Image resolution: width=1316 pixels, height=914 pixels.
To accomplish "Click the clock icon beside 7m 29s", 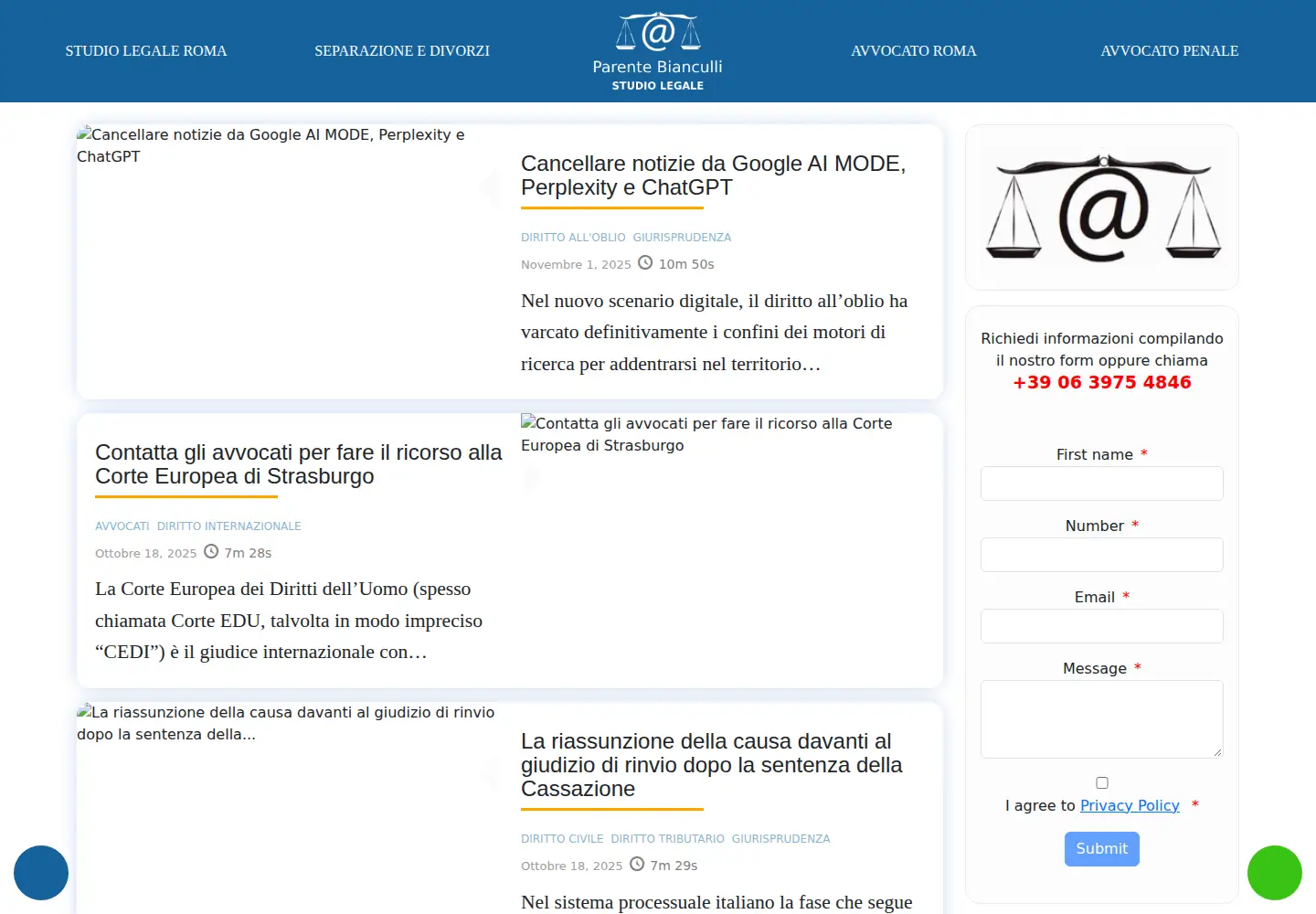I will pos(637,865).
